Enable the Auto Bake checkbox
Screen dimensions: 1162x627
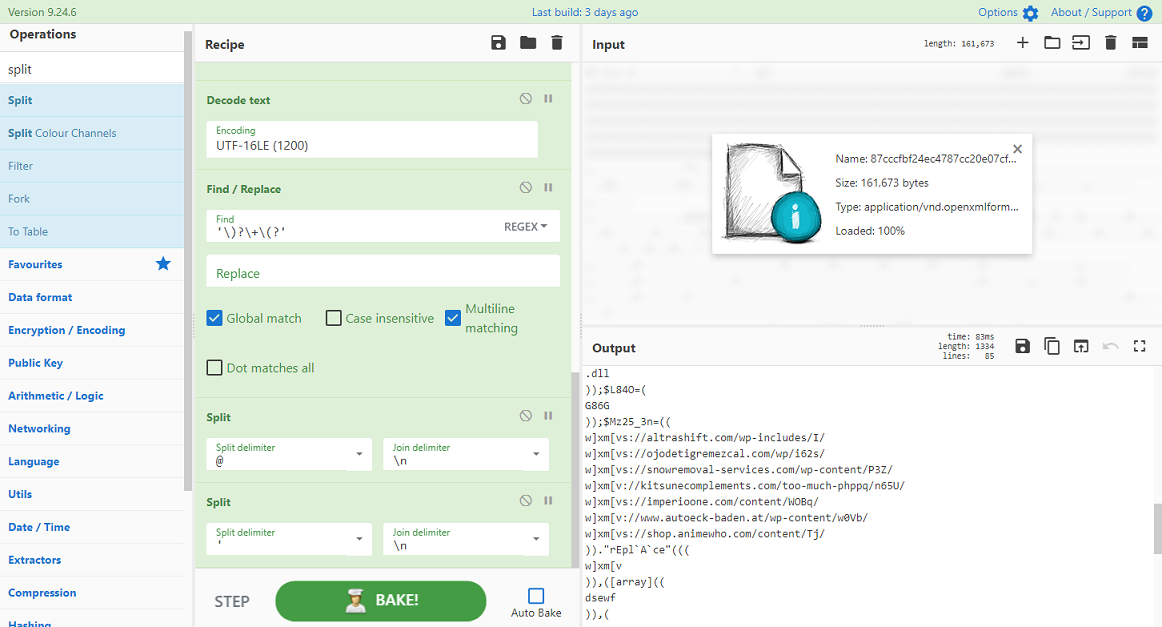coord(536,596)
